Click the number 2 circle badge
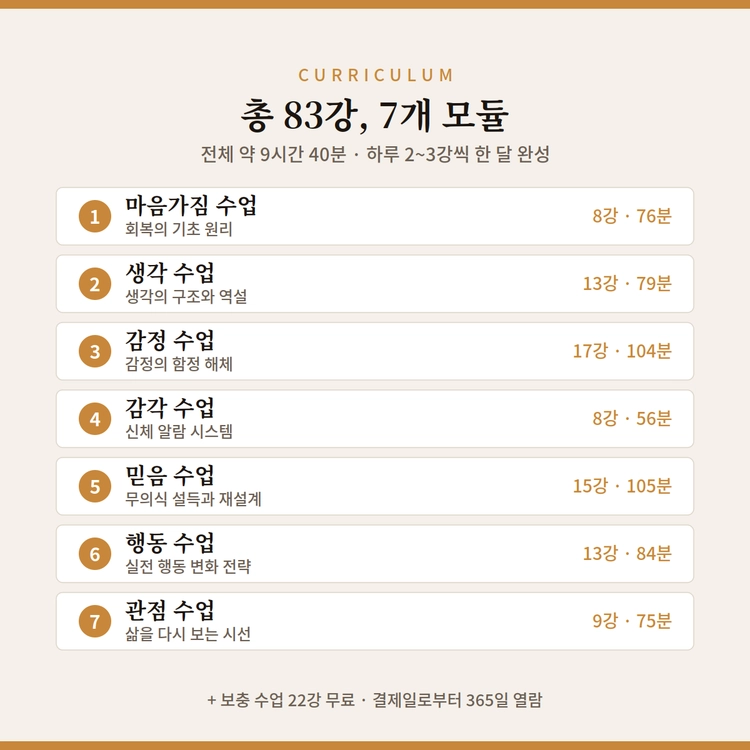The width and height of the screenshot is (750, 750). point(95,284)
